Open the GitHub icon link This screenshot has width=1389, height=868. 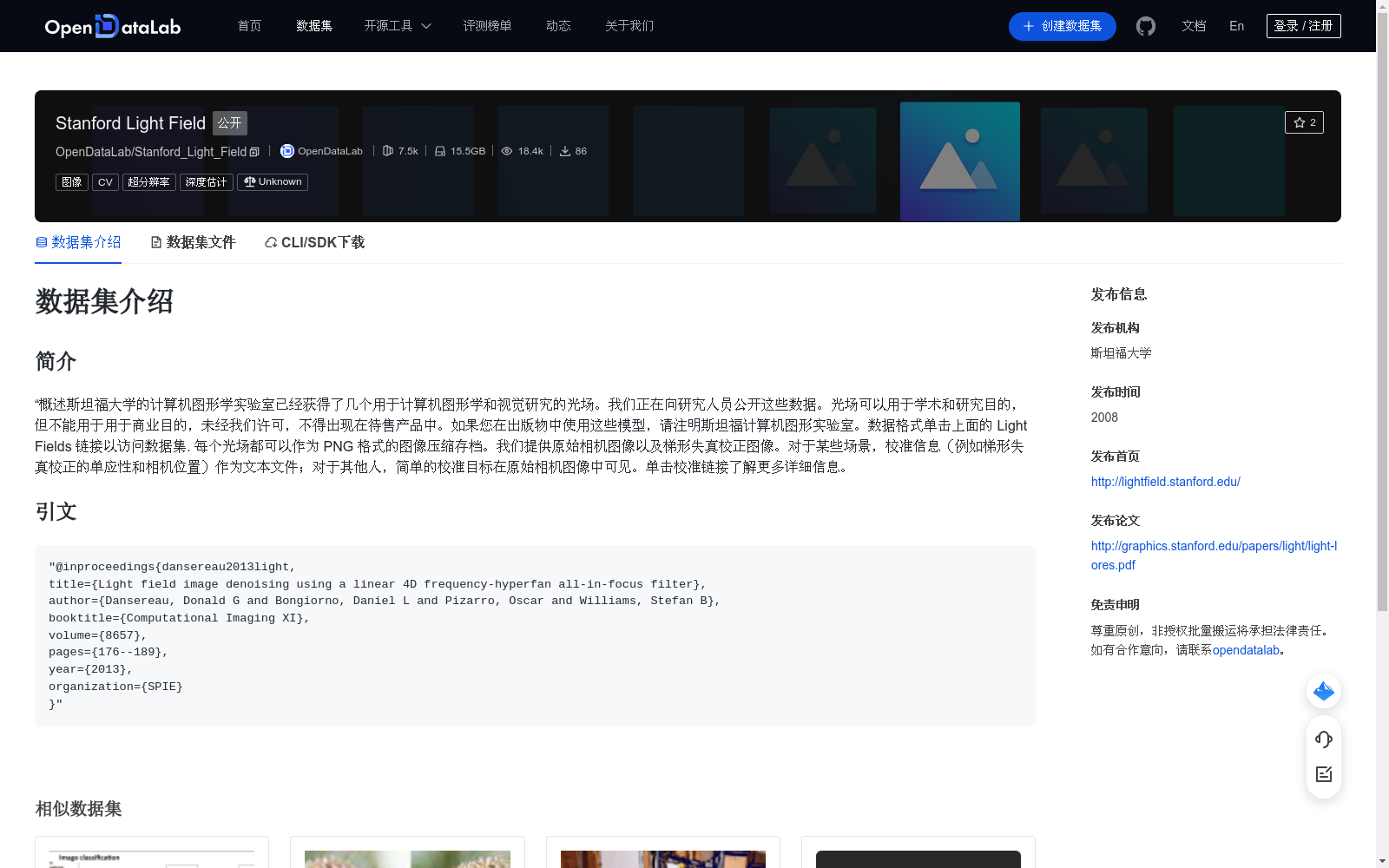click(x=1146, y=26)
